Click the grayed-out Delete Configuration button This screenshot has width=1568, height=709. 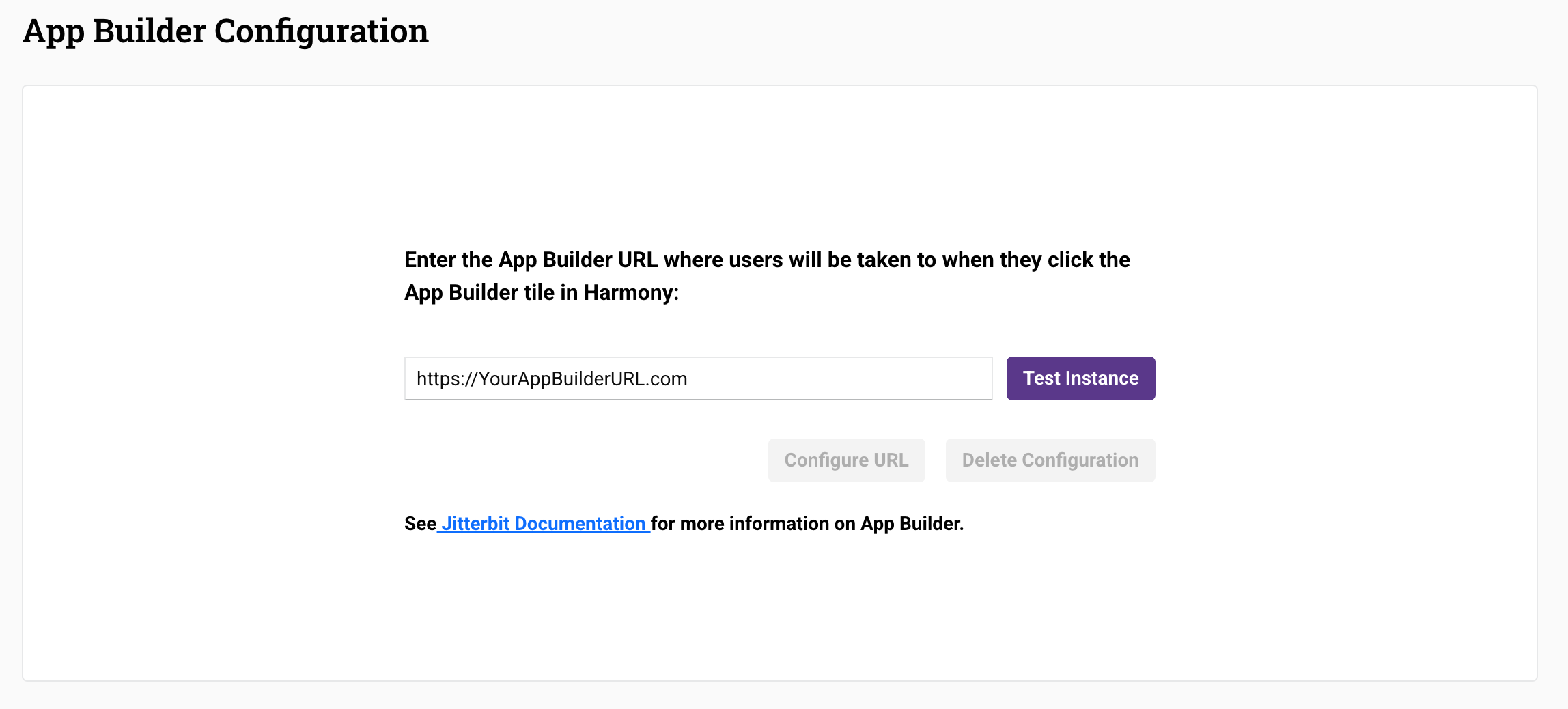point(1050,460)
